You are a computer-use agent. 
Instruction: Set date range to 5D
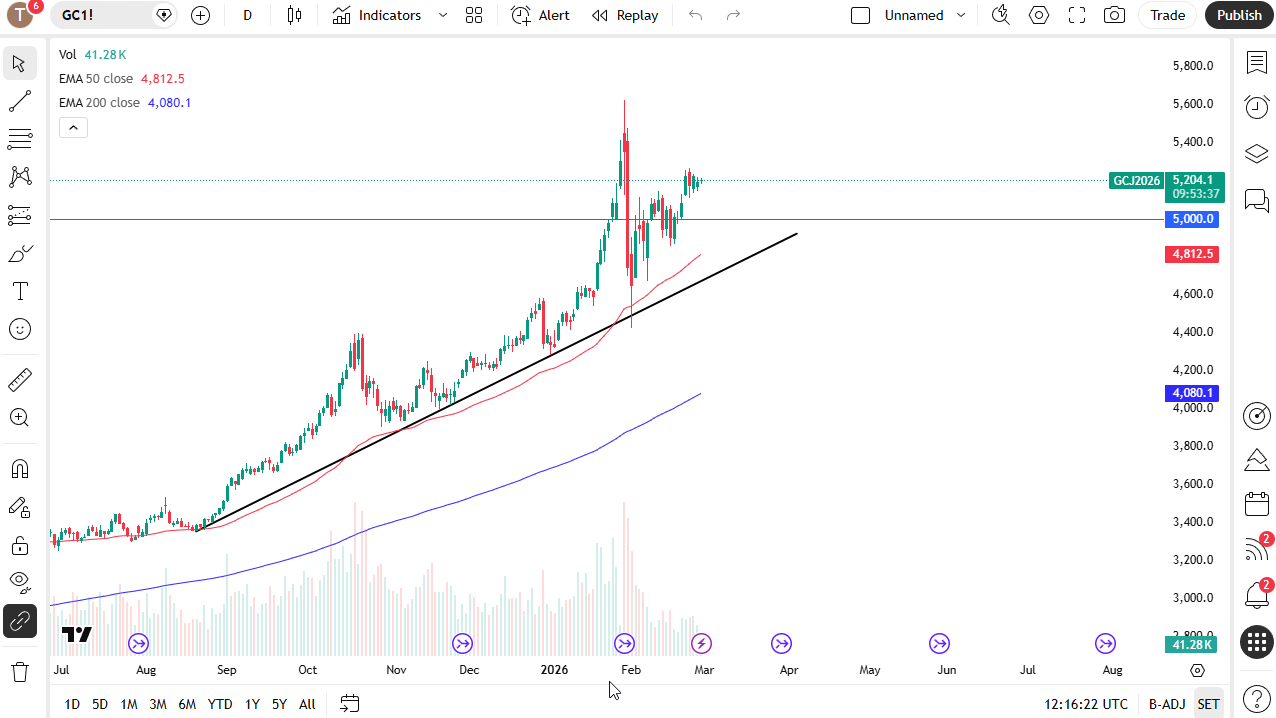[x=100, y=704]
